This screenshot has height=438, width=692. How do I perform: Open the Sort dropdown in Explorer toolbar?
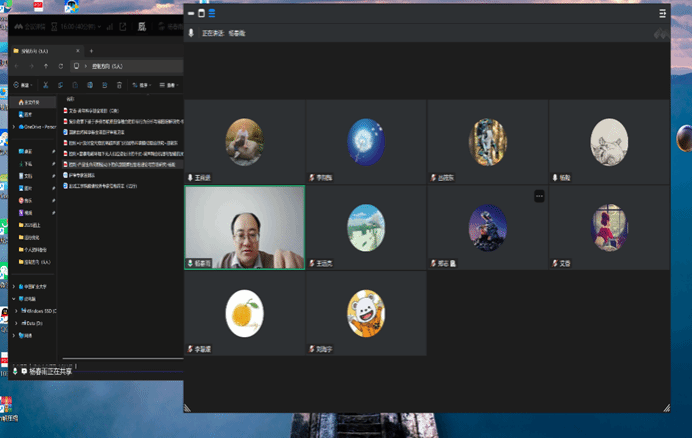144,85
